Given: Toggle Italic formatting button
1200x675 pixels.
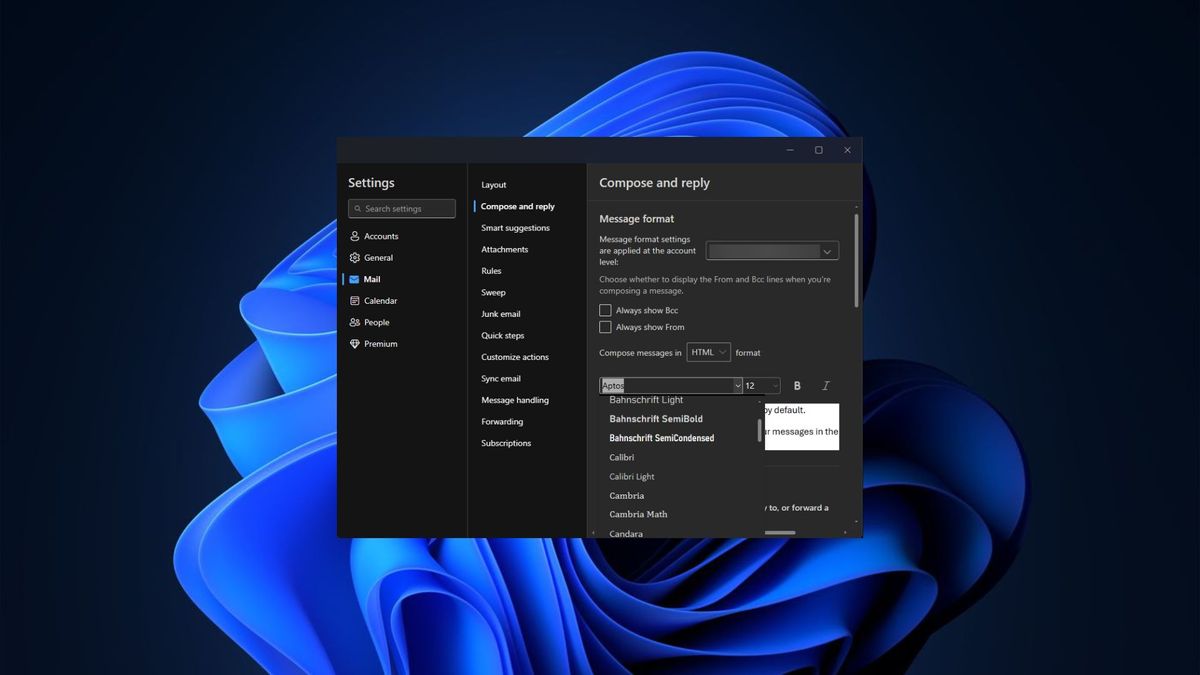Looking at the screenshot, I should pos(826,386).
